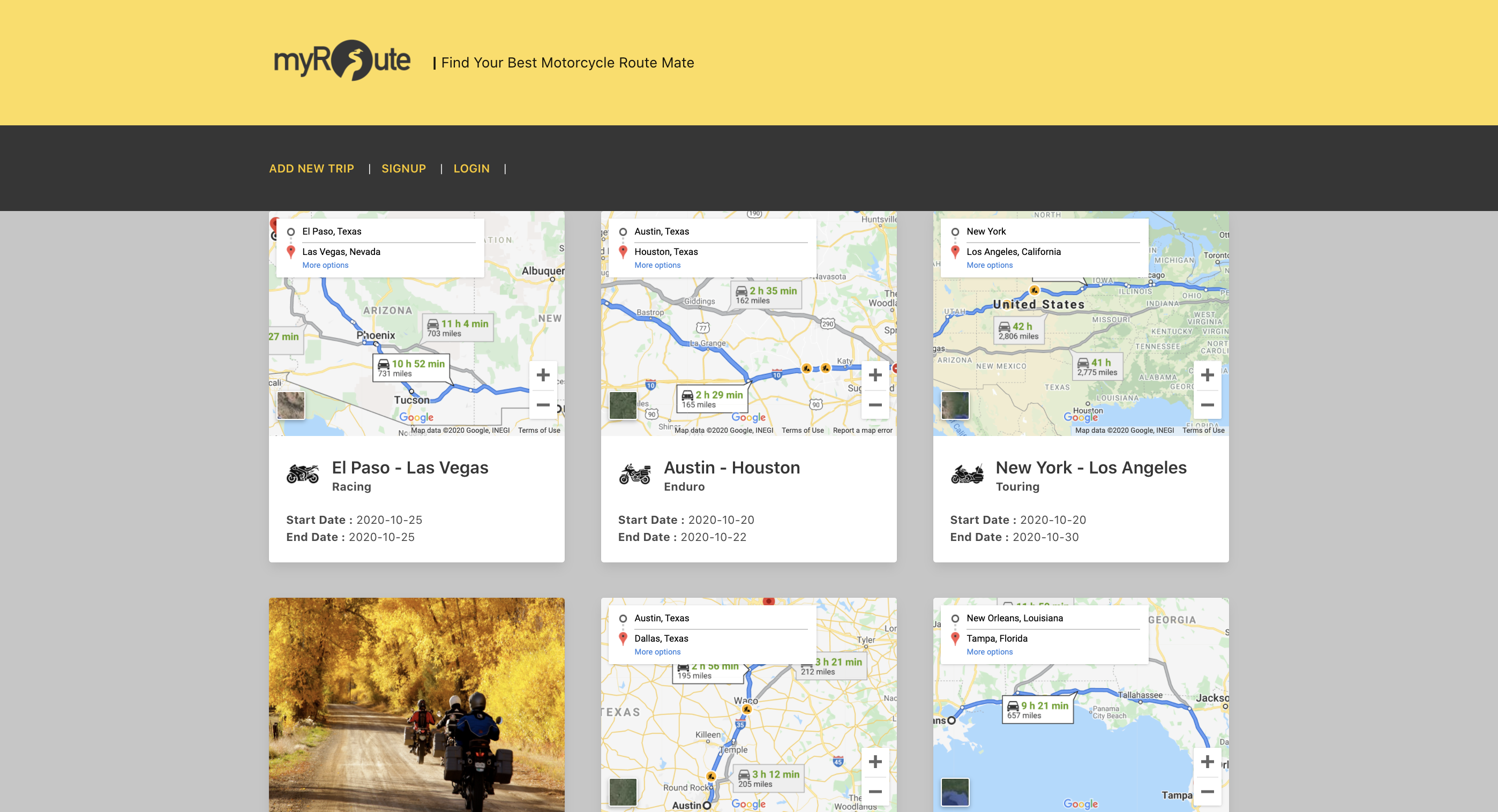The width and height of the screenshot is (1498, 812).
Task: Click More options under Houston, Texas
Action: [x=657, y=265]
